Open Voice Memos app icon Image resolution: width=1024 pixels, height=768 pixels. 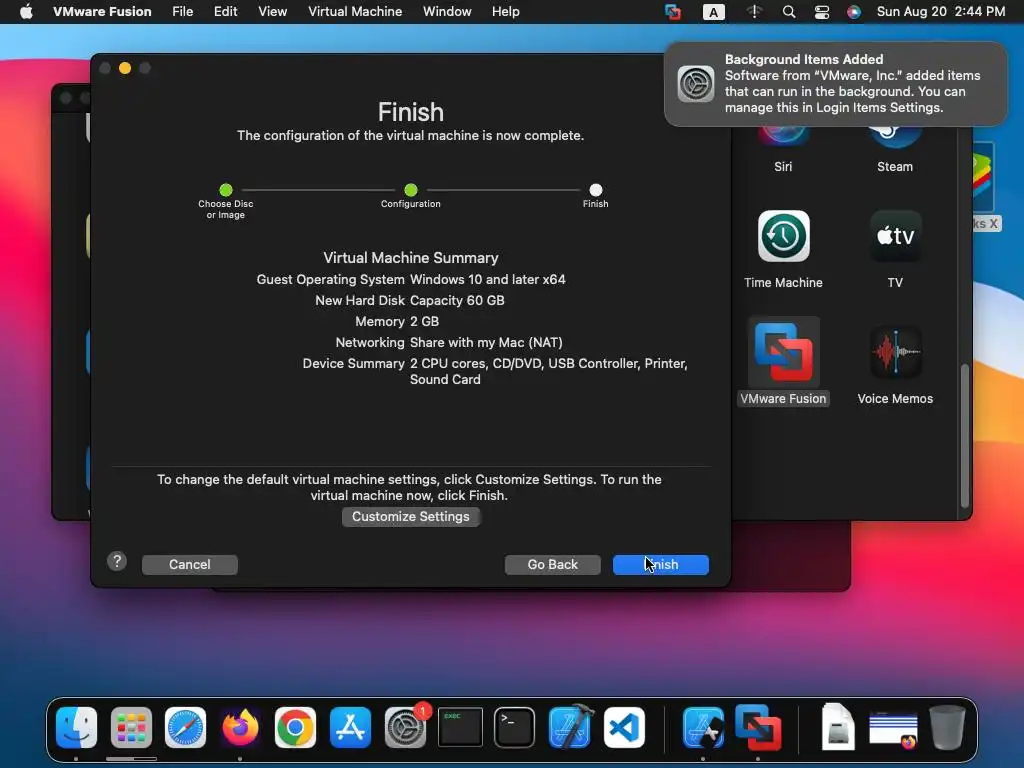click(895, 352)
